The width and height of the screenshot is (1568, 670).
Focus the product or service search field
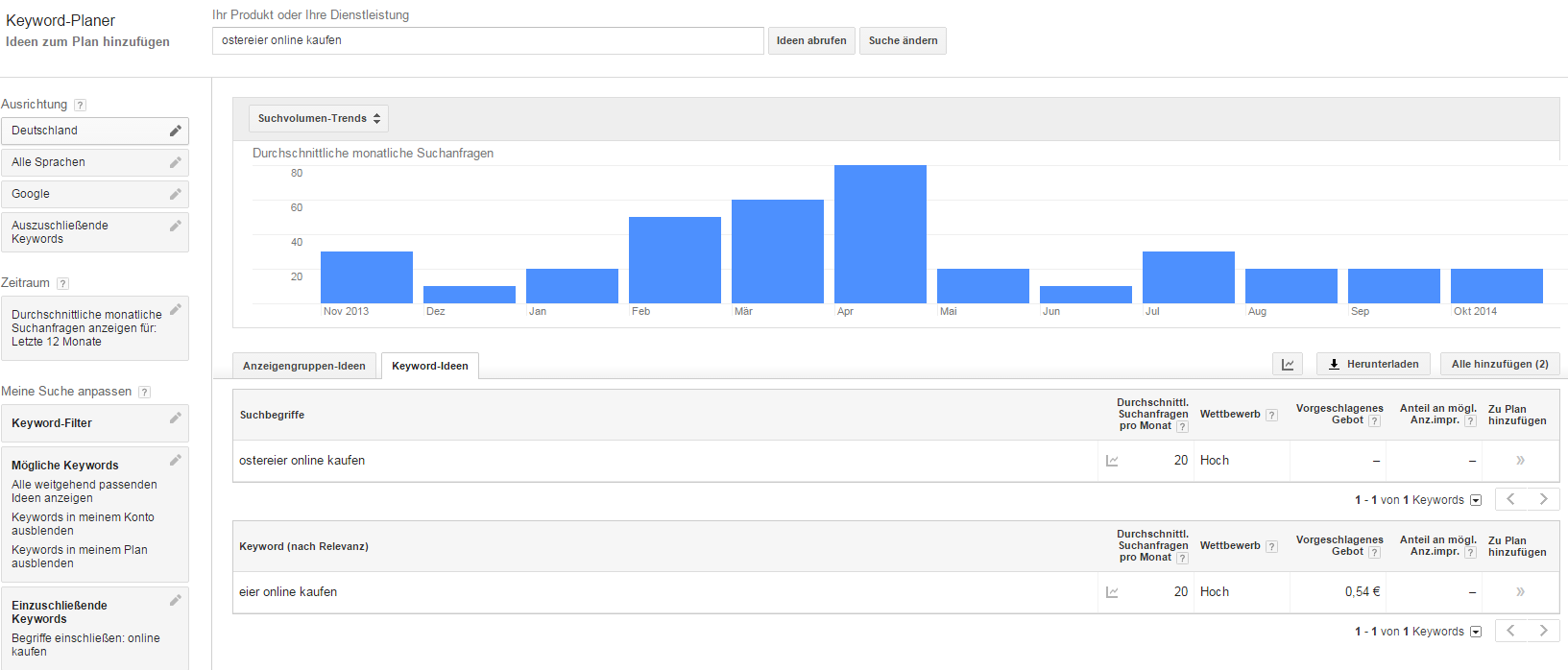click(488, 40)
